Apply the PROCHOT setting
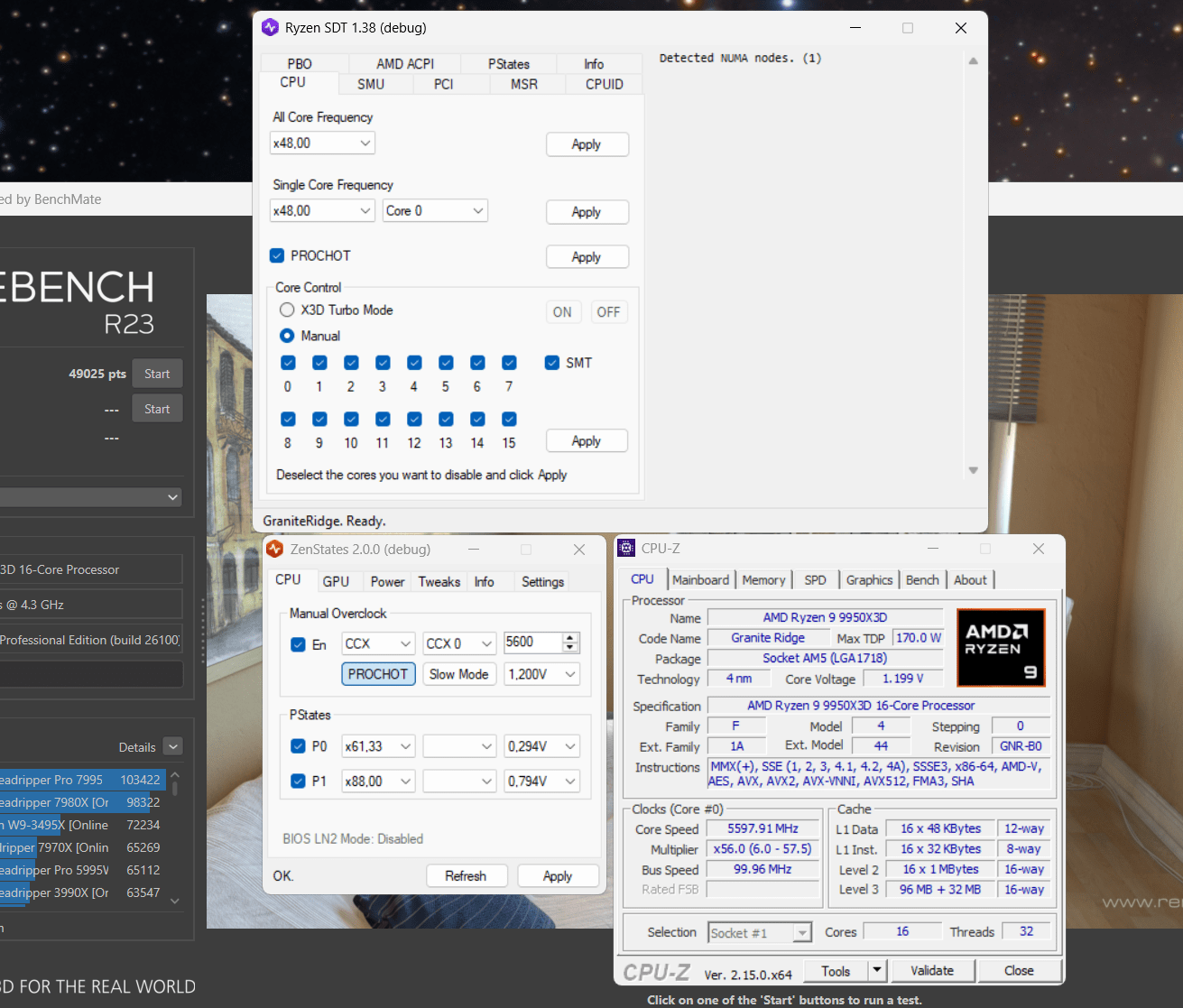 pos(587,257)
